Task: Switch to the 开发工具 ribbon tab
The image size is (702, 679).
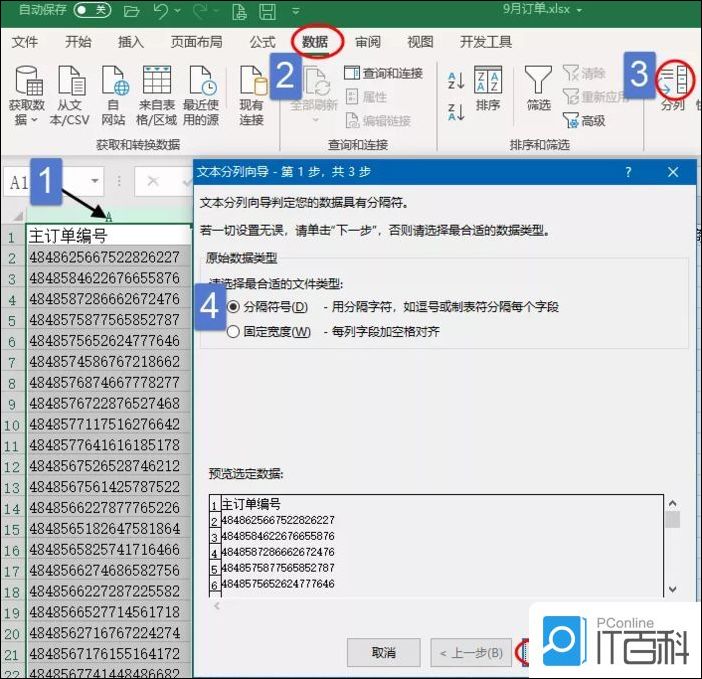Action: [x=486, y=42]
